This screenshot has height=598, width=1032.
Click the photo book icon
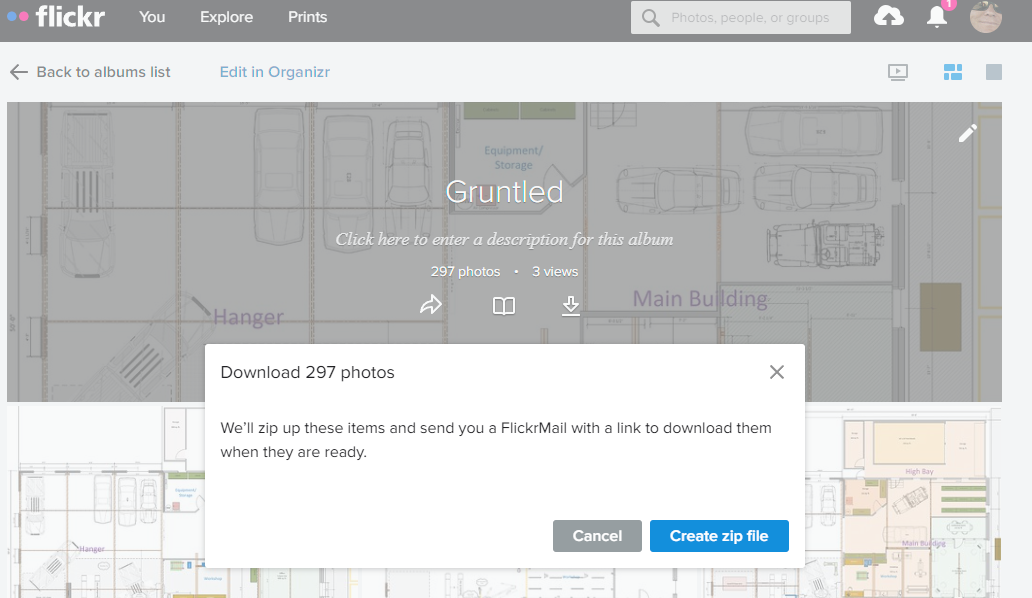504,306
